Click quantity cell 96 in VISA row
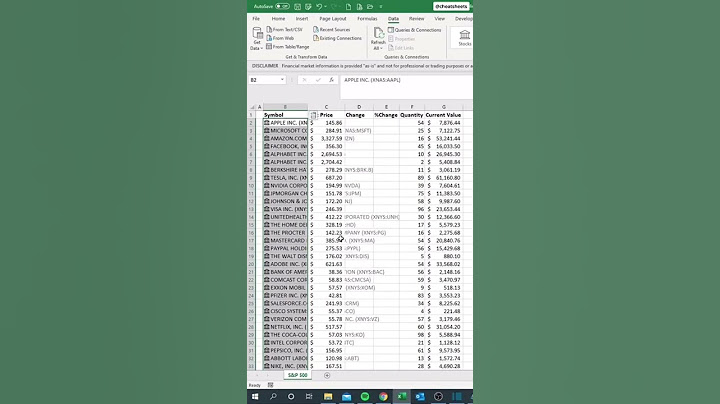The height and width of the screenshot is (404, 720). coord(412,209)
